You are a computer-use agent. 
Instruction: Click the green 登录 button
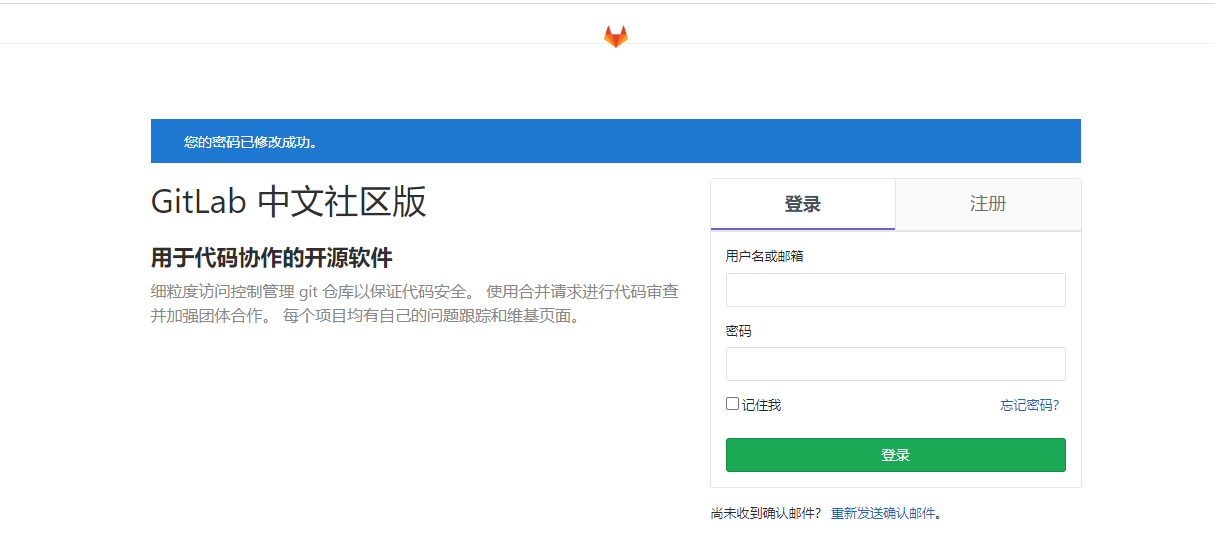coord(895,455)
